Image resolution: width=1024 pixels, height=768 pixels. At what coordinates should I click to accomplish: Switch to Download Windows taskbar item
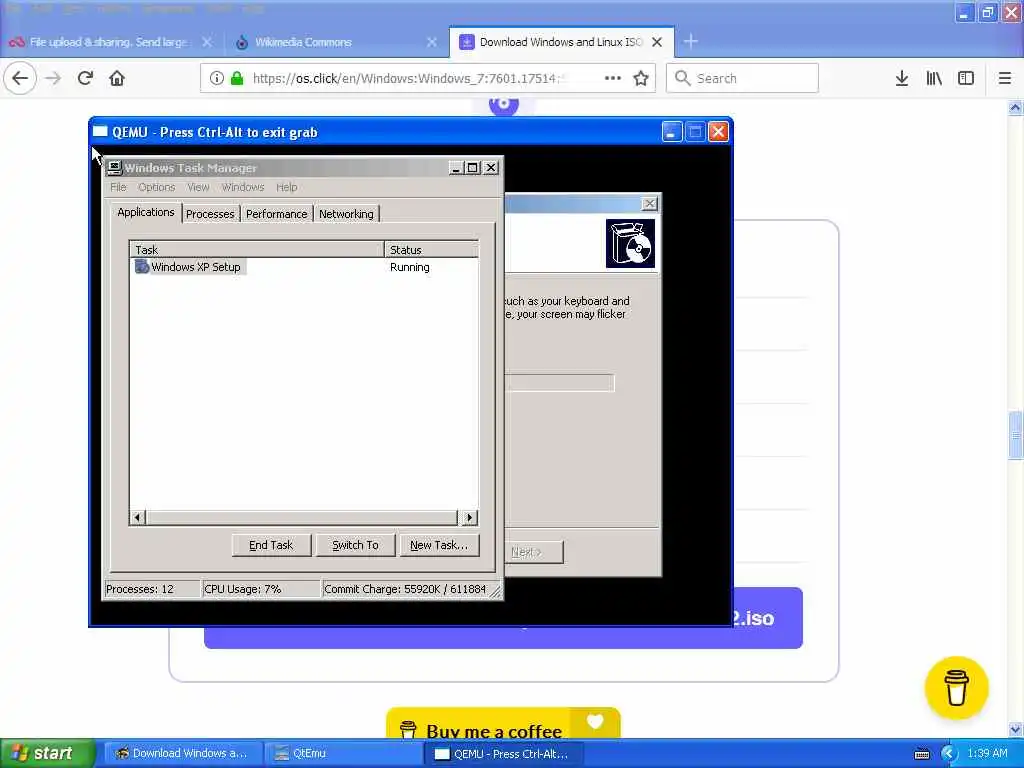coord(185,754)
